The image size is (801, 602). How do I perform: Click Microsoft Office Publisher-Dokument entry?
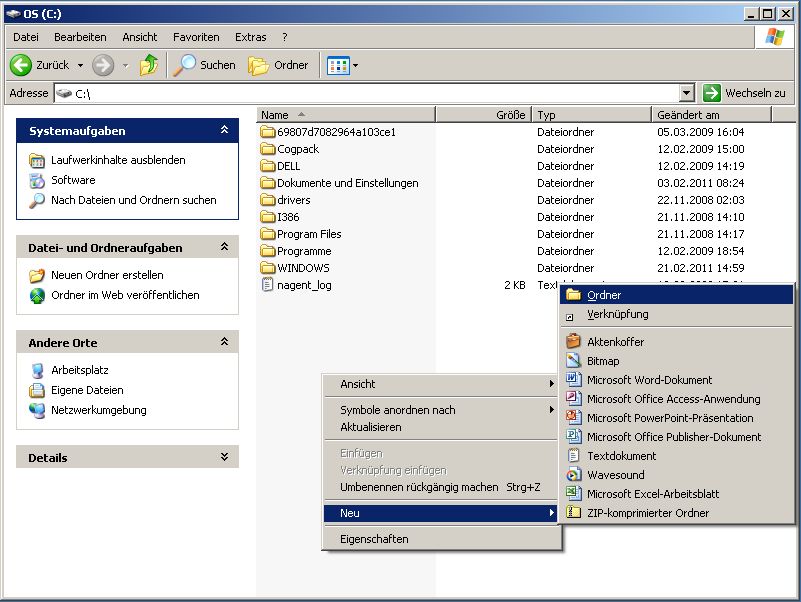point(676,436)
